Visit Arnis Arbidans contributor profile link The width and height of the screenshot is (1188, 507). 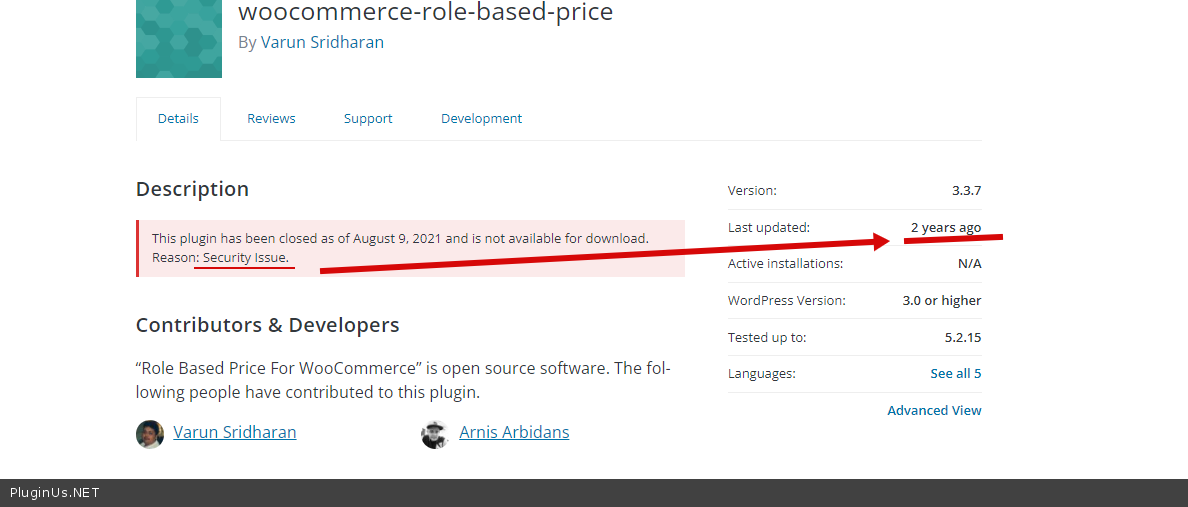click(x=514, y=432)
